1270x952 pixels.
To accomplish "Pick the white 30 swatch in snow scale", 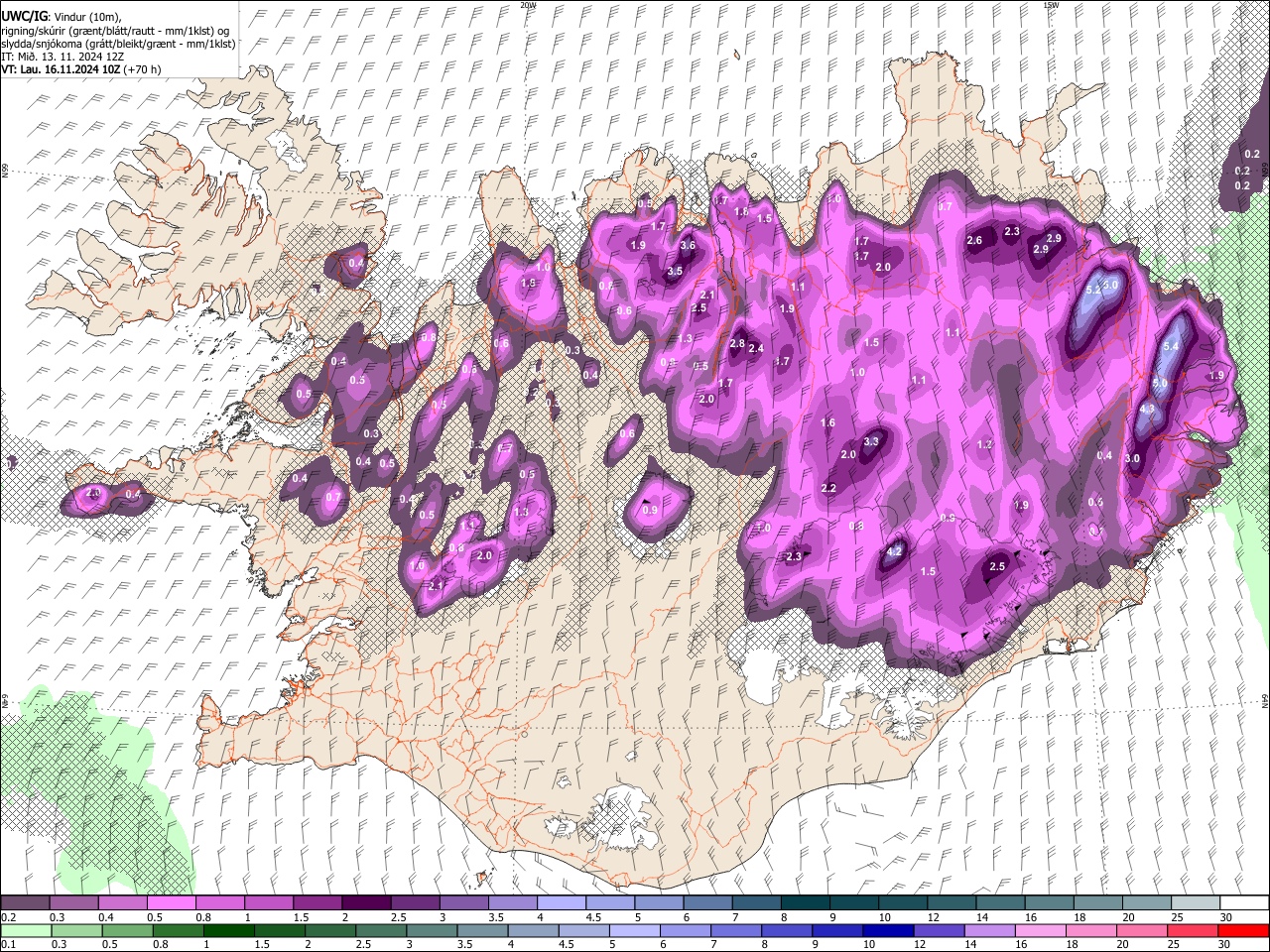I will tap(1245, 903).
